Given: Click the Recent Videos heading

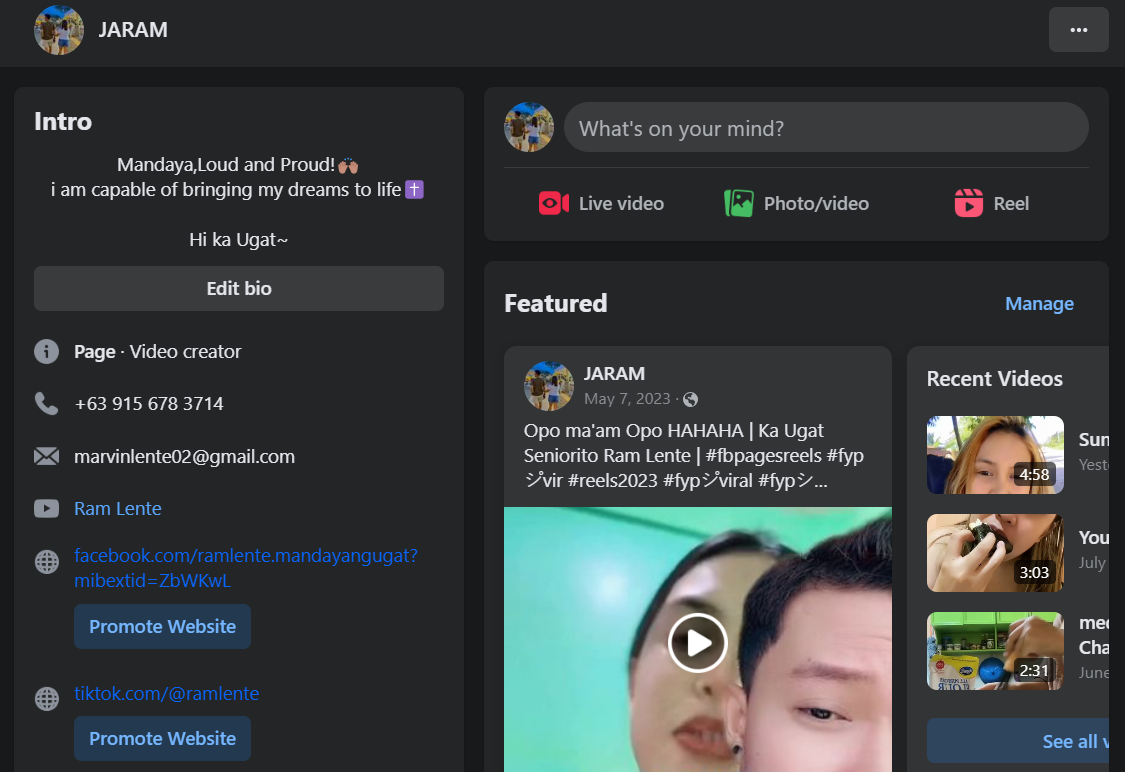Looking at the screenshot, I should [994, 379].
